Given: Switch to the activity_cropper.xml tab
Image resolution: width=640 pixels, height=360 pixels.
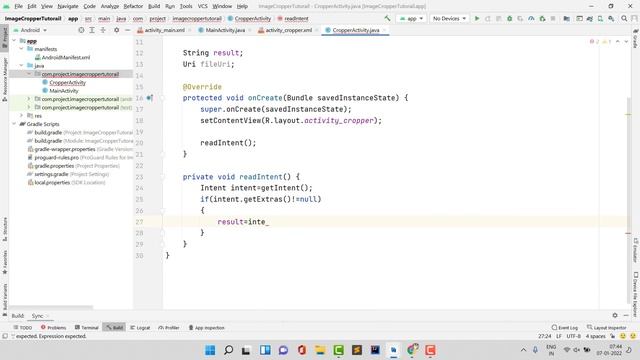Looking at the screenshot, I should (x=289, y=30).
